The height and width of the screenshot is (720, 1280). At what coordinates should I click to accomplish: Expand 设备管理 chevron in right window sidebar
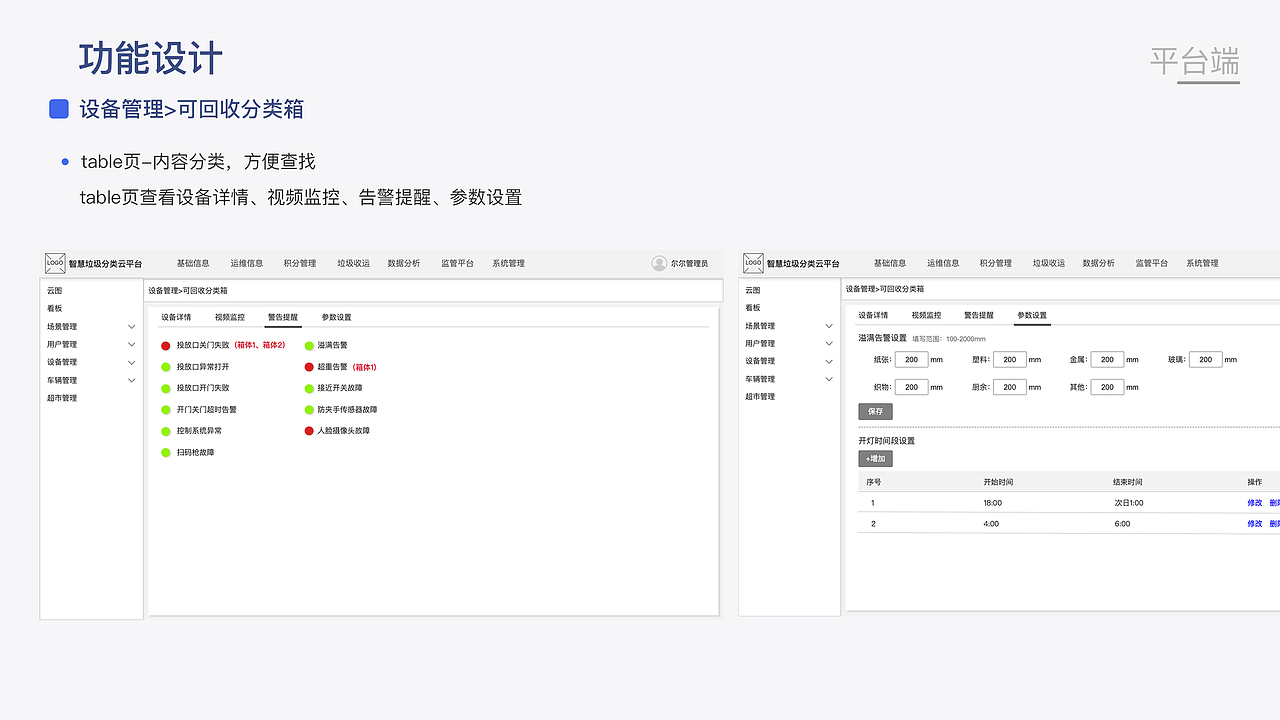pyautogui.click(x=829, y=361)
